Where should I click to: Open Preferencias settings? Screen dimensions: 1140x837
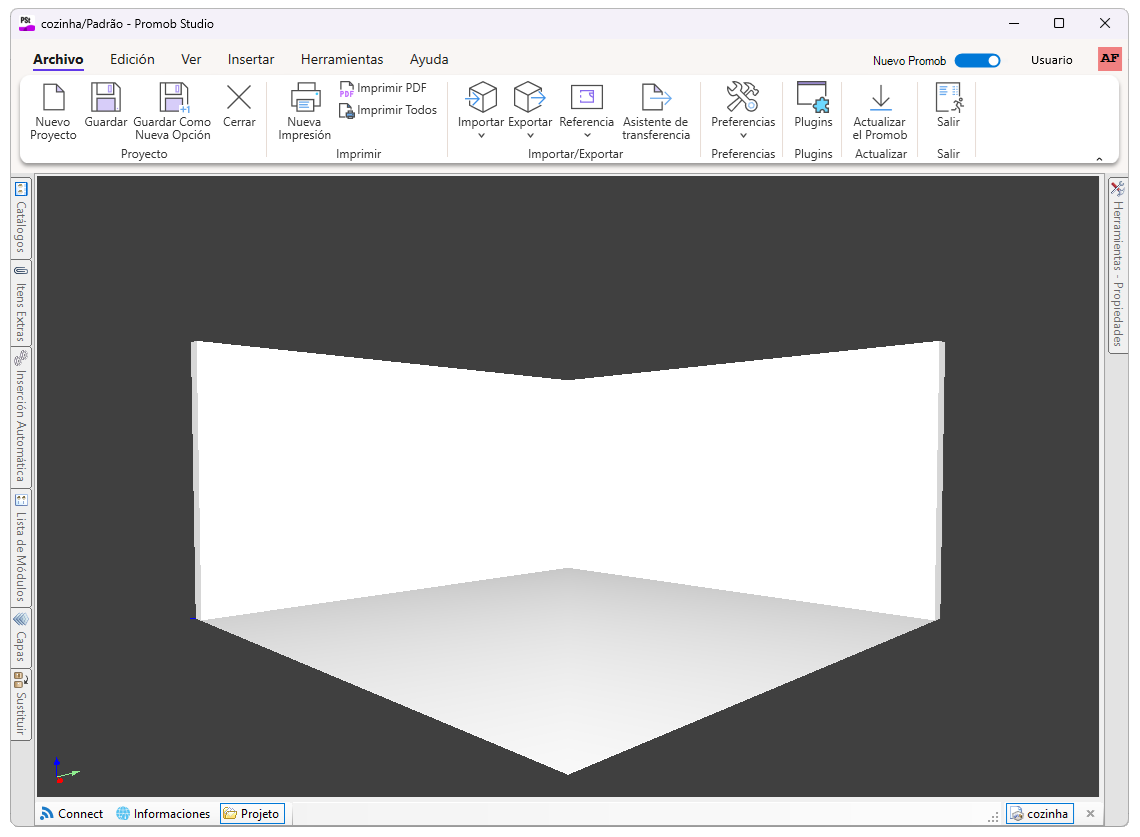click(743, 105)
